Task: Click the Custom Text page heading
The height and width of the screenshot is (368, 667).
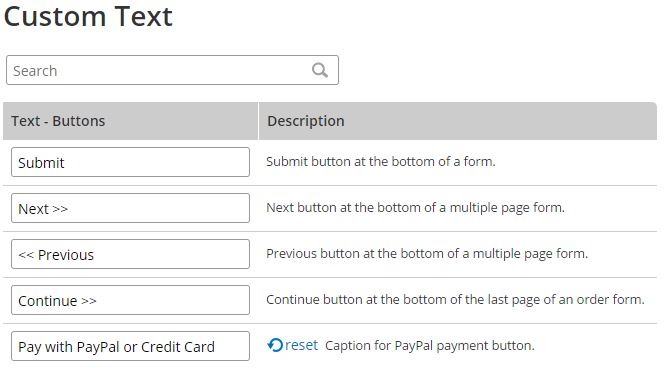Action: (x=88, y=16)
